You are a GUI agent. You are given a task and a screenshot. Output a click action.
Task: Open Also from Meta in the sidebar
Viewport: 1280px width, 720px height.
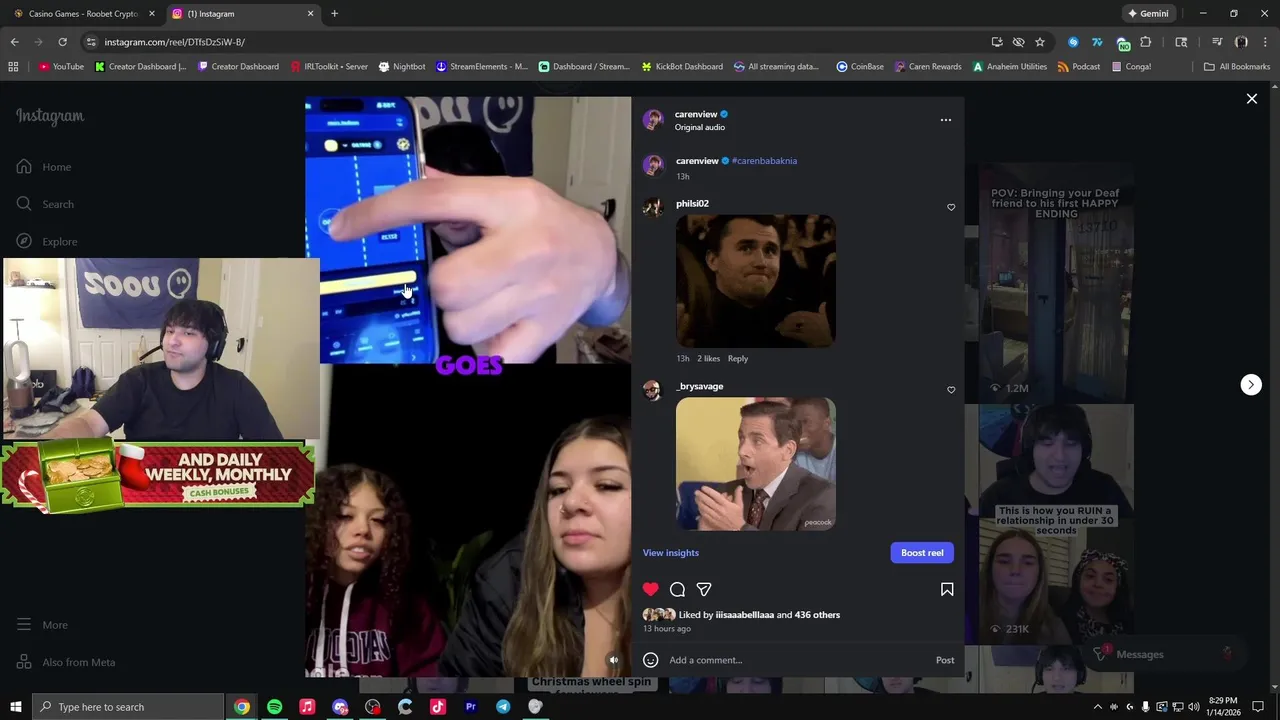click(66, 662)
